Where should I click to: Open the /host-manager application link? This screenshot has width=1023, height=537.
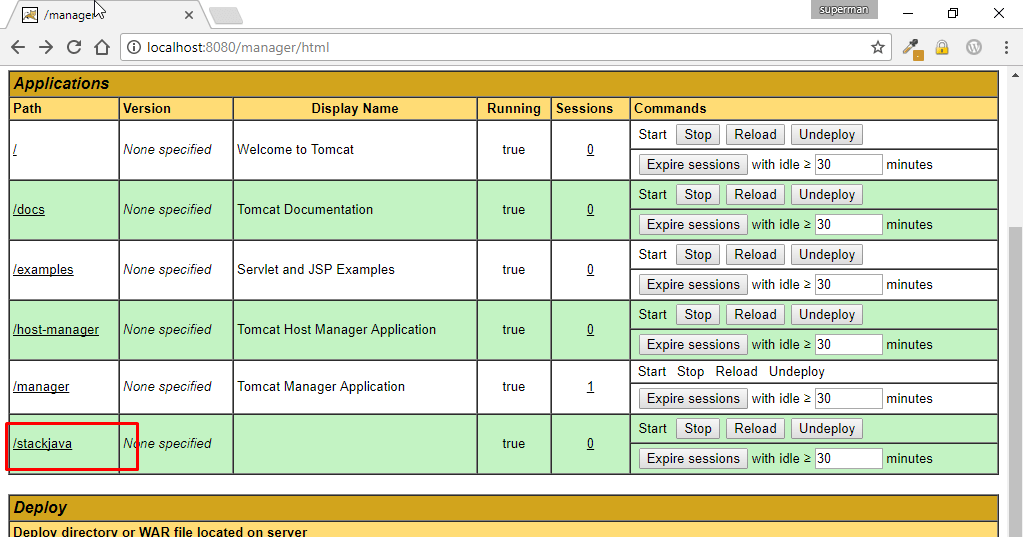(x=55, y=330)
